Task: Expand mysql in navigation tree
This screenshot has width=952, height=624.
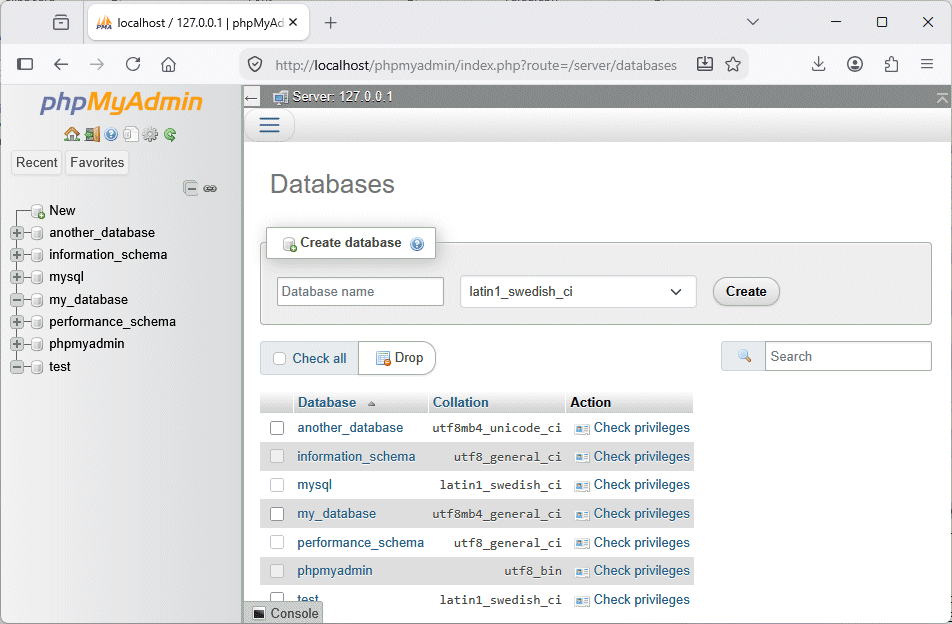Action: [17, 277]
